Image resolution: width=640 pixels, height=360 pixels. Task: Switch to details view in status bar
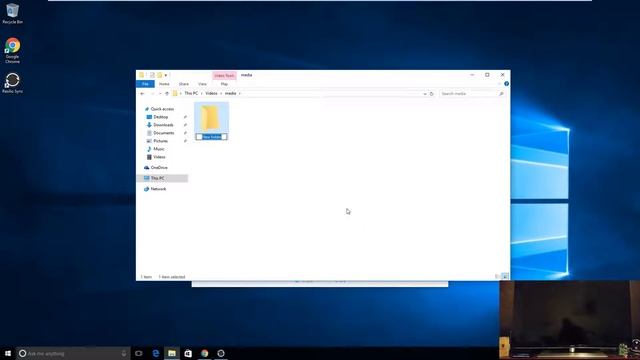[498, 276]
